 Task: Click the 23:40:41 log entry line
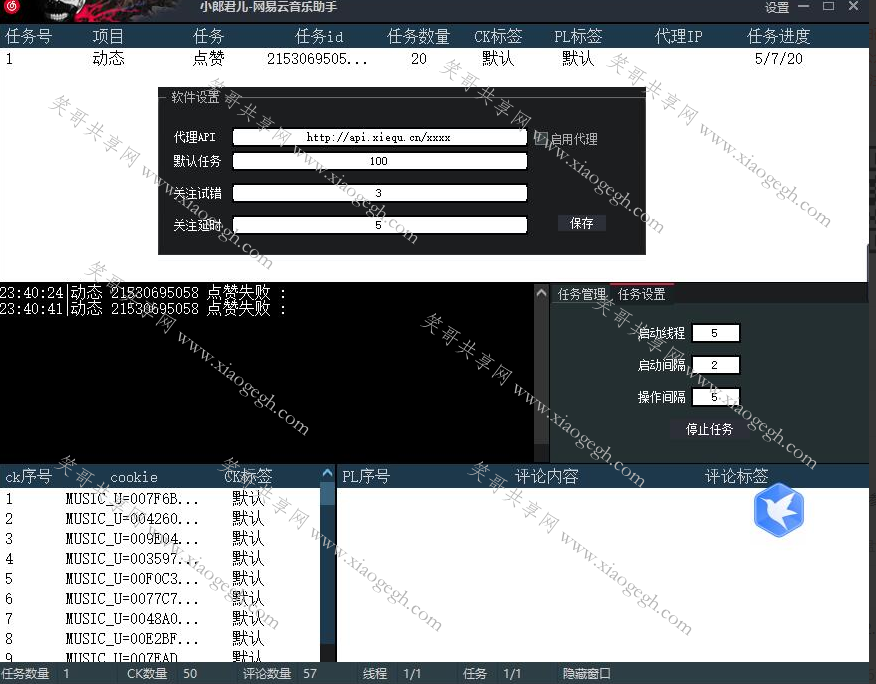click(143, 308)
